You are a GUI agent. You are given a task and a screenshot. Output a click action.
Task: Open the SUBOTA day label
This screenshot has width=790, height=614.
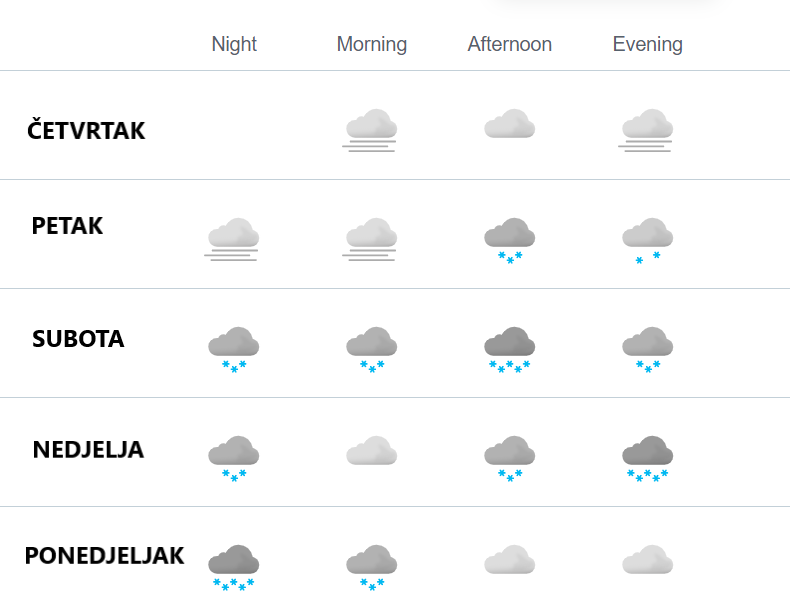(x=78, y=338)
